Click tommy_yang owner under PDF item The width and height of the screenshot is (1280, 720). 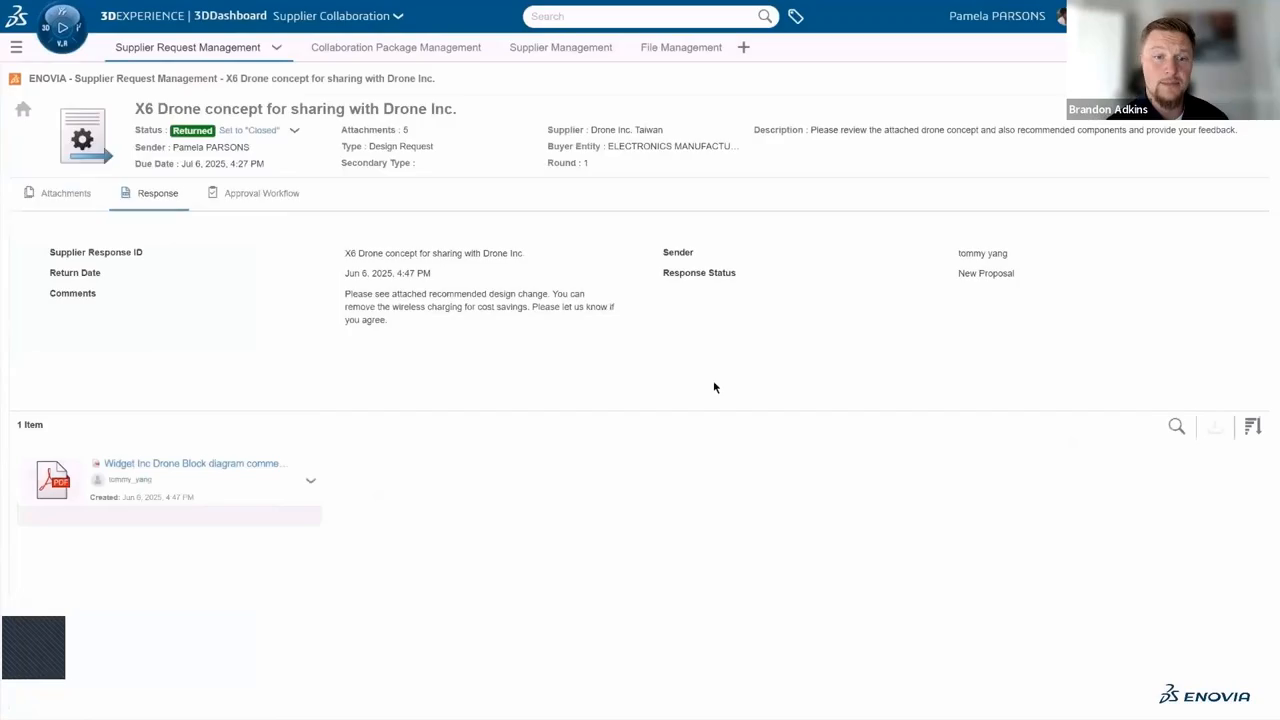click(130, 480)
